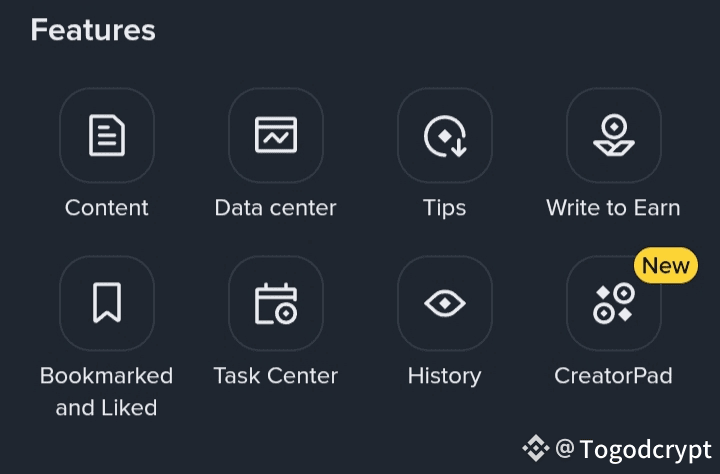Click the Binance logo in the watermark

coord(537,447)
